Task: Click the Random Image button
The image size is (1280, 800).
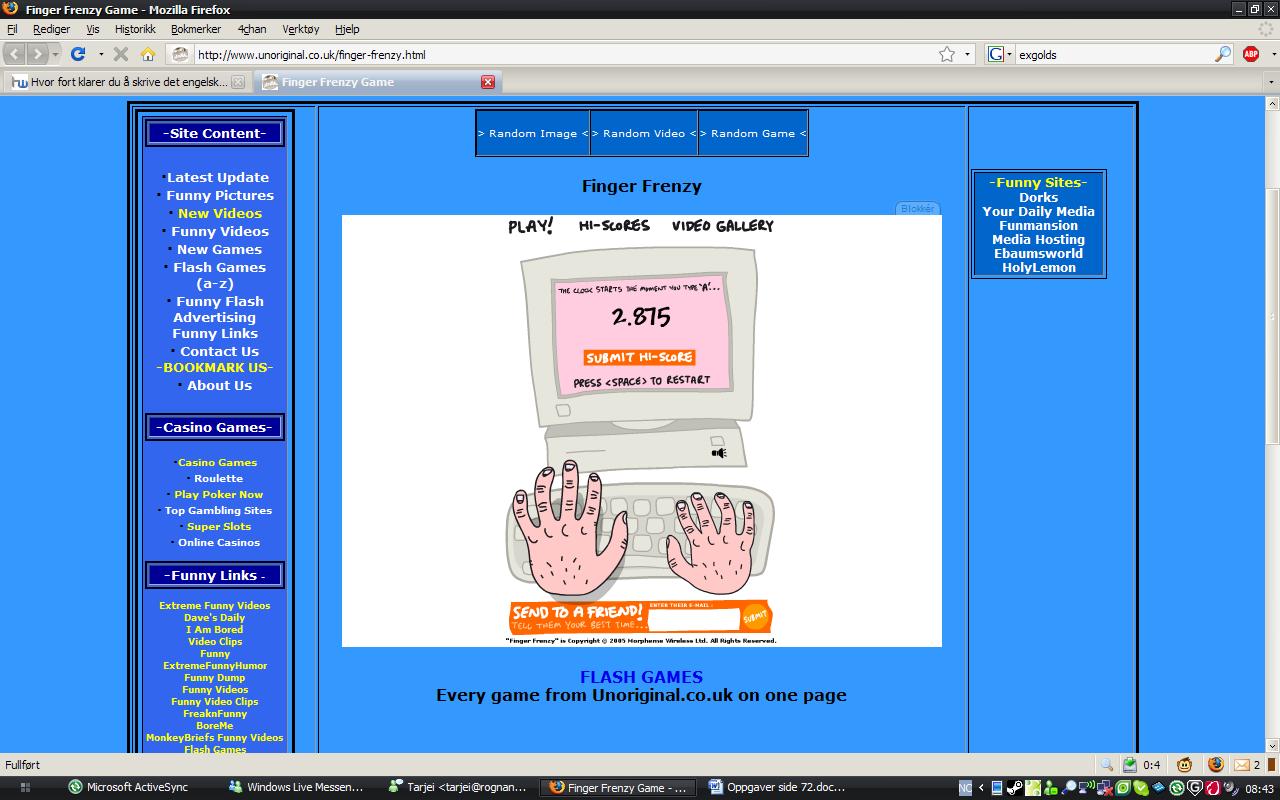Action: [x=533, y=133]
